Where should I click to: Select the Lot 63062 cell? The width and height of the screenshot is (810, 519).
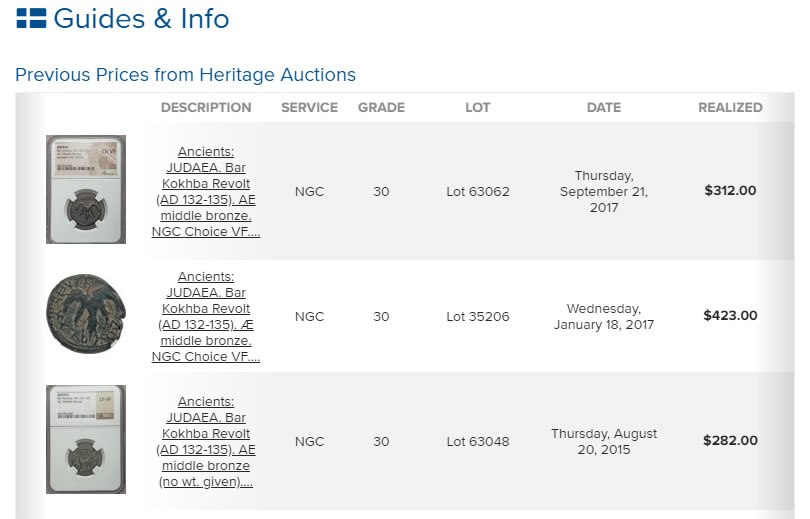coord(478,191)
